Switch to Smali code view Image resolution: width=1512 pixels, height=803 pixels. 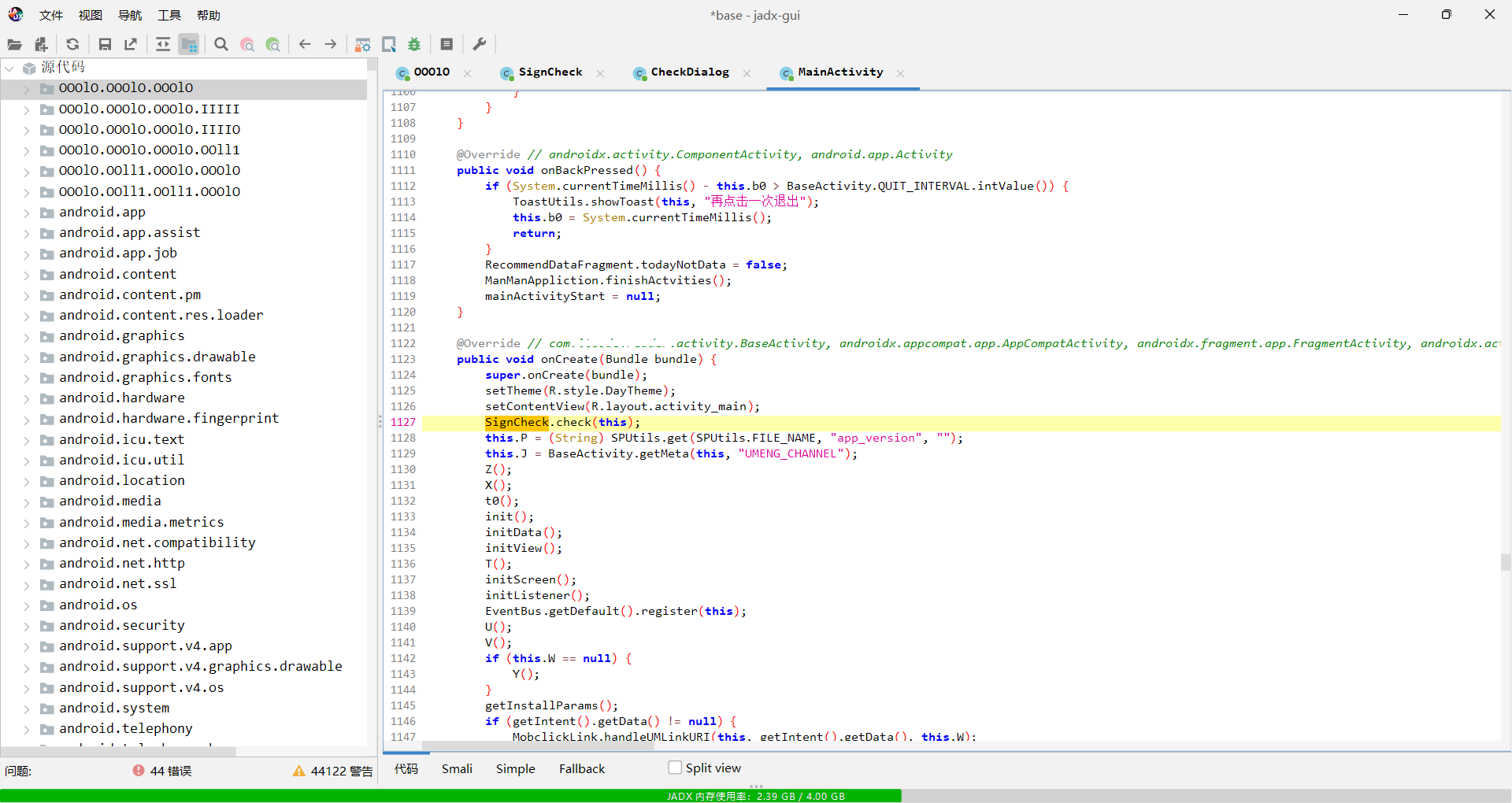457,768
